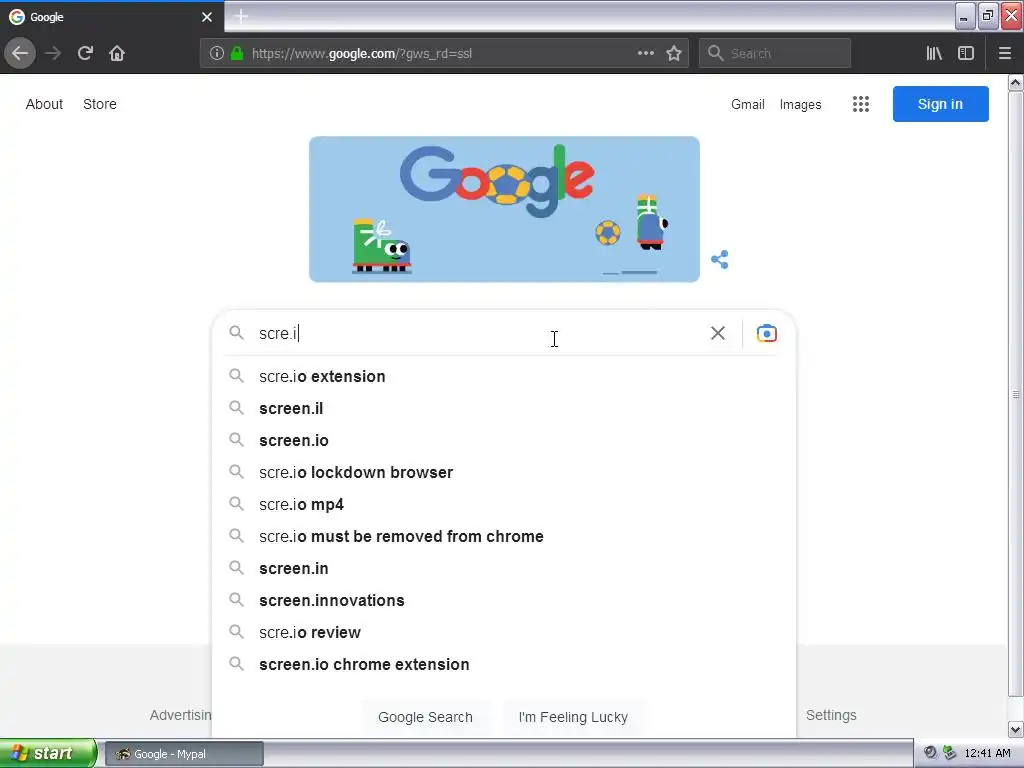Search by image with camera icon
This screenshot has width=1024, height=768.
point(767,333)
